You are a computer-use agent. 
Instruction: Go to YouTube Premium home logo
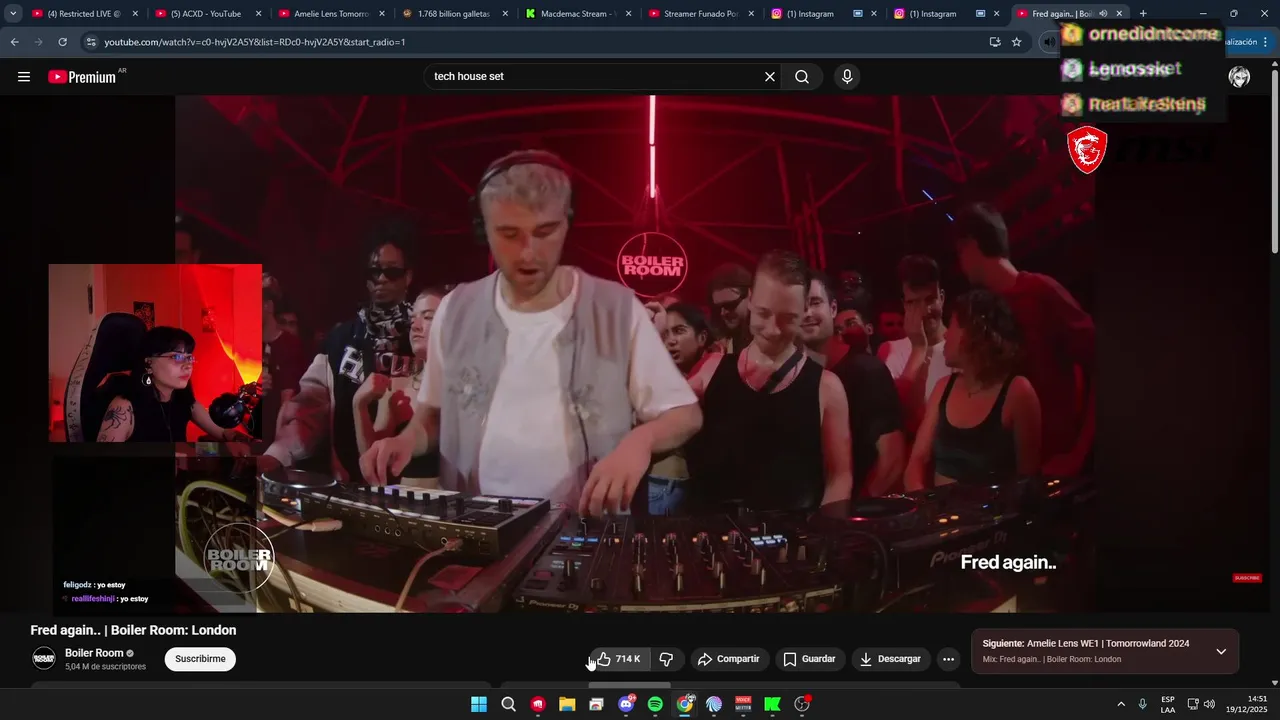(82, 77)
